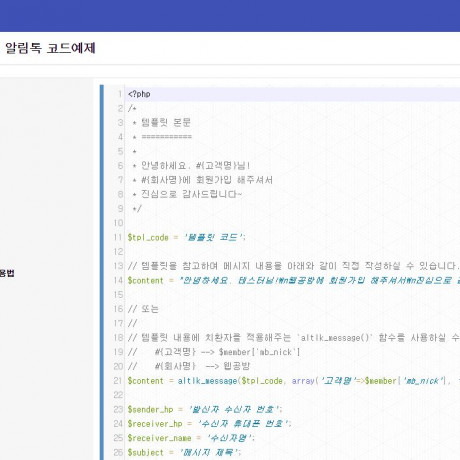The height and width of the screenshot is (460, 460).
Task: Click the 템플릿 본문 comment line
Action: click(161, 123)
